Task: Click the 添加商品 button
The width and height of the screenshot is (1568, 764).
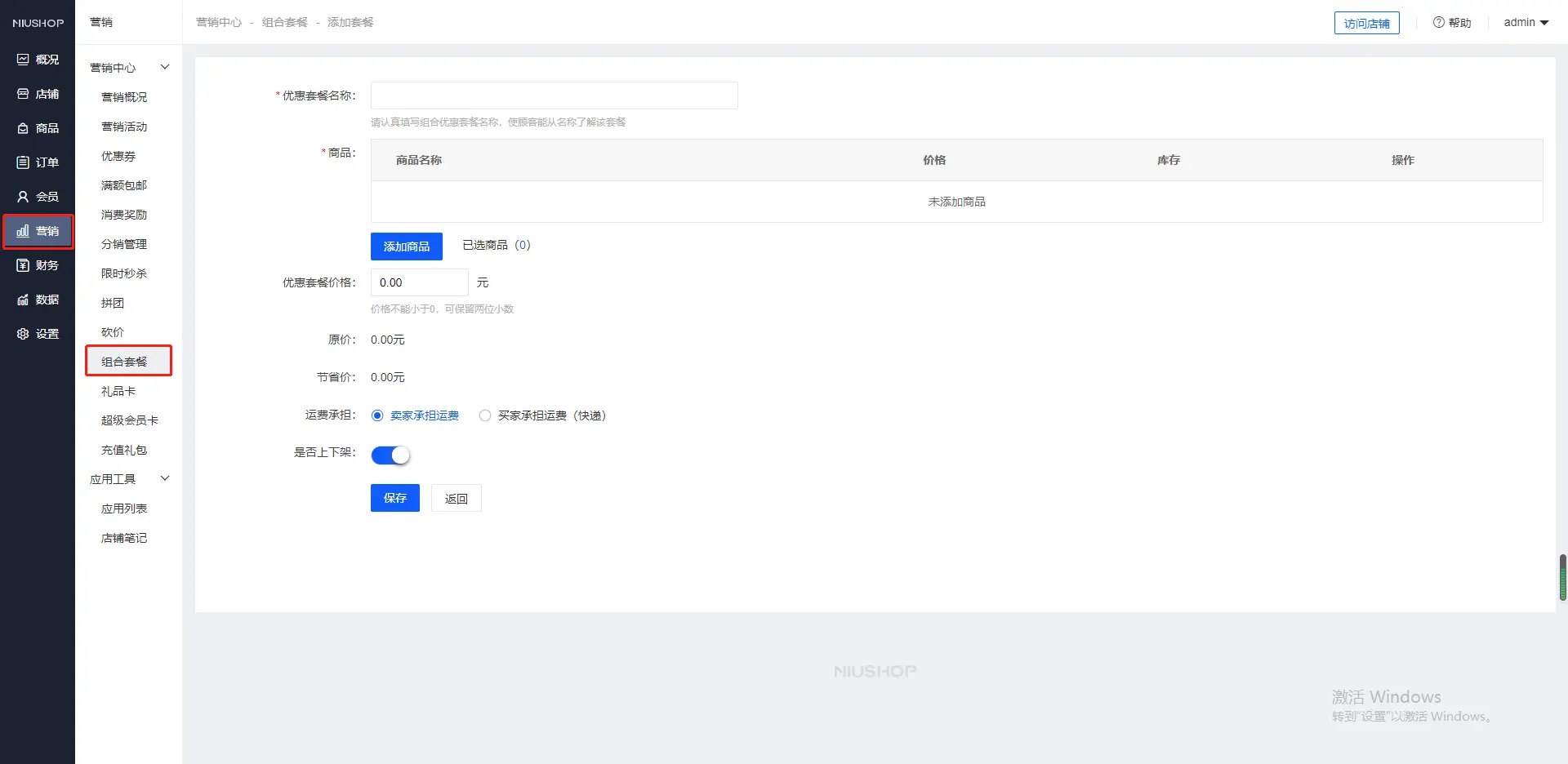Action: coord(406,247)
